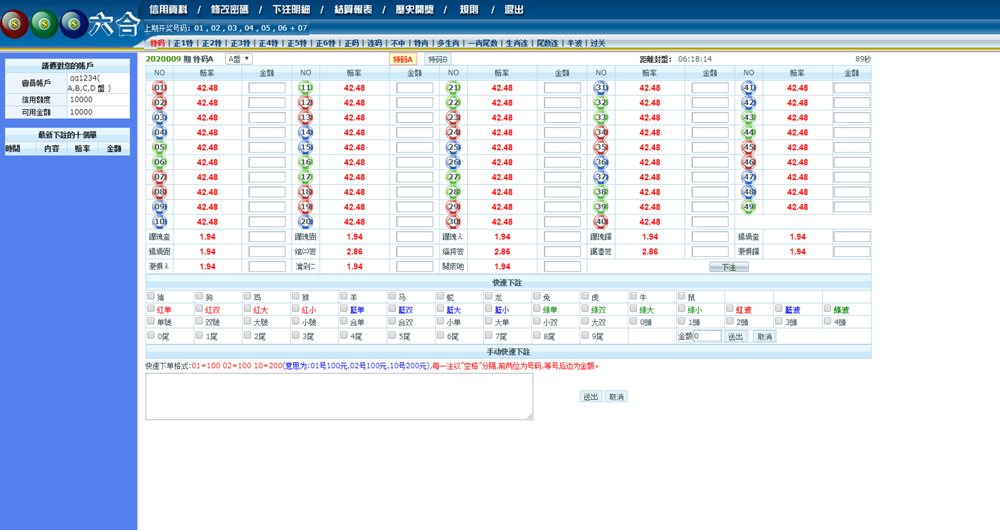Click 取消 below the manual bet textarea
This screenshot has height=530, width=1000.
tap(616, 397)
